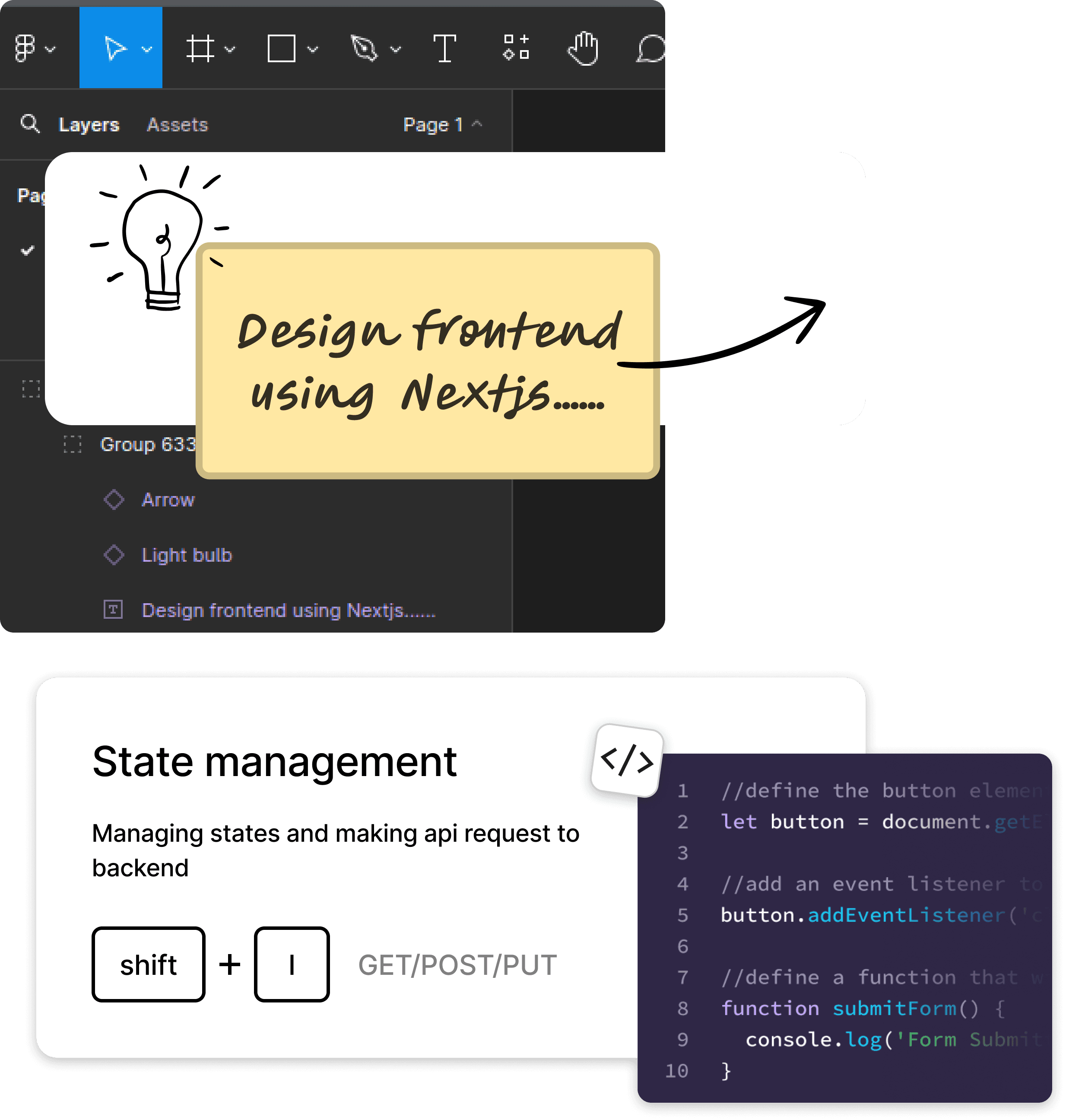1066x1120 pixels.
Task: Open the Pen tool dropdown chevron
Action: (x=396, y=49)
